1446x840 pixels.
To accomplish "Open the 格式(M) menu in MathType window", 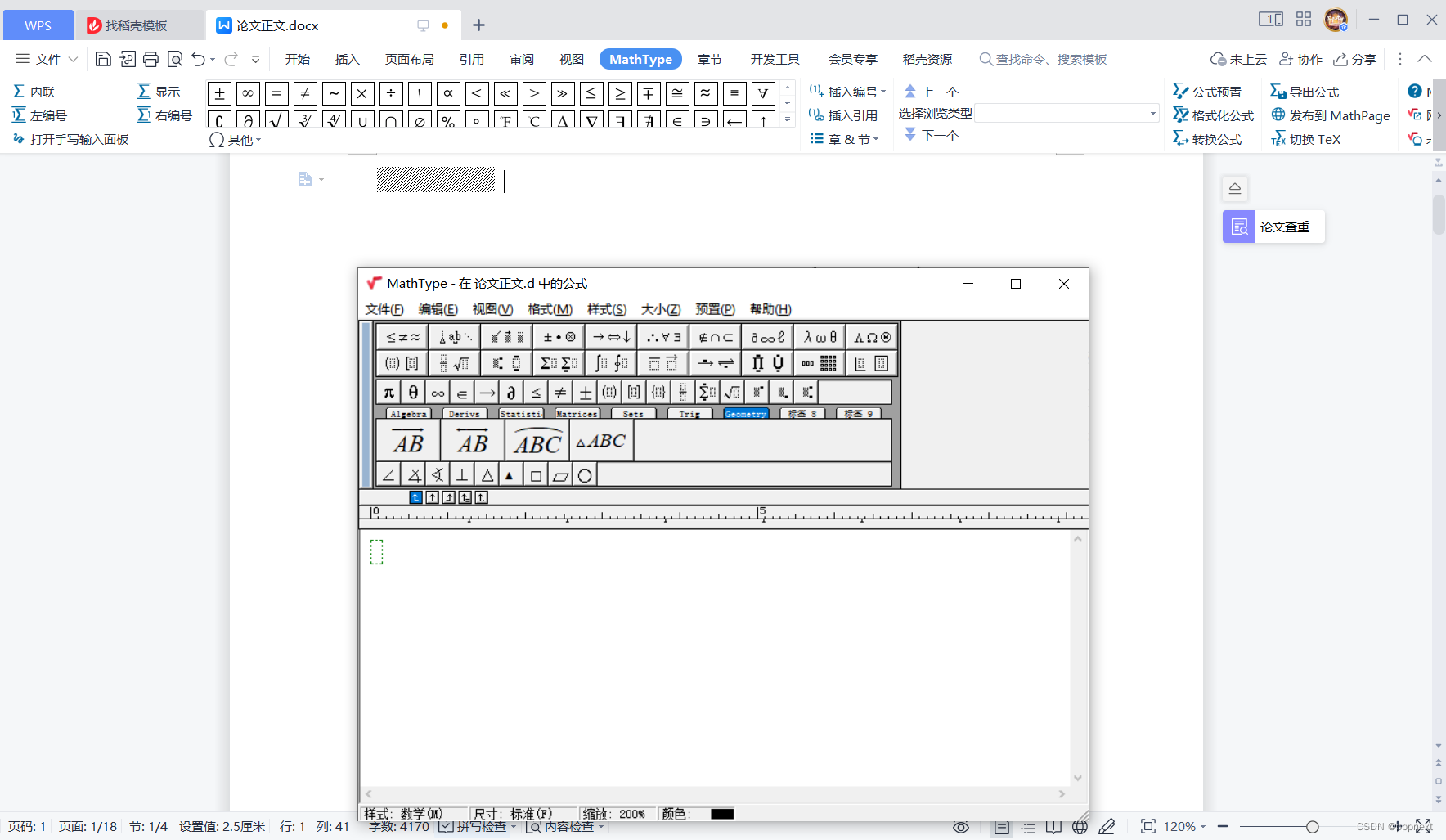I will [x=550, y=309].
